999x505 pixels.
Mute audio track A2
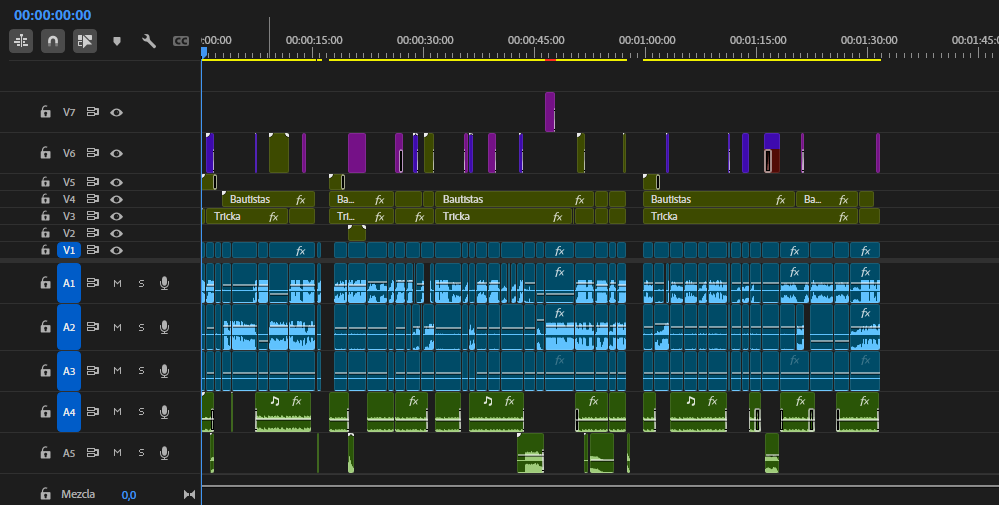tap(117, 327)
